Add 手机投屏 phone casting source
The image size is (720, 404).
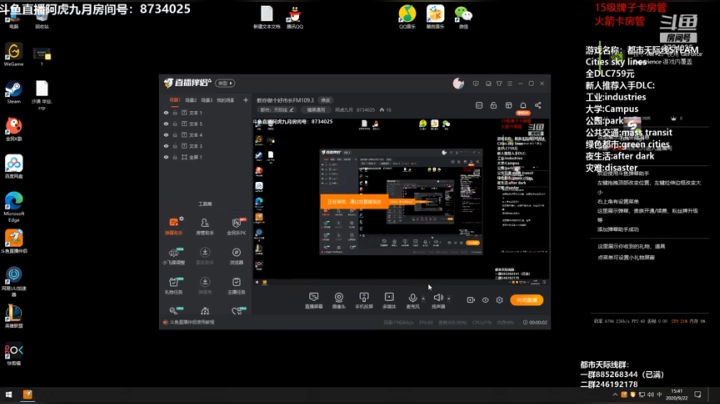click(x=364, y=300)
